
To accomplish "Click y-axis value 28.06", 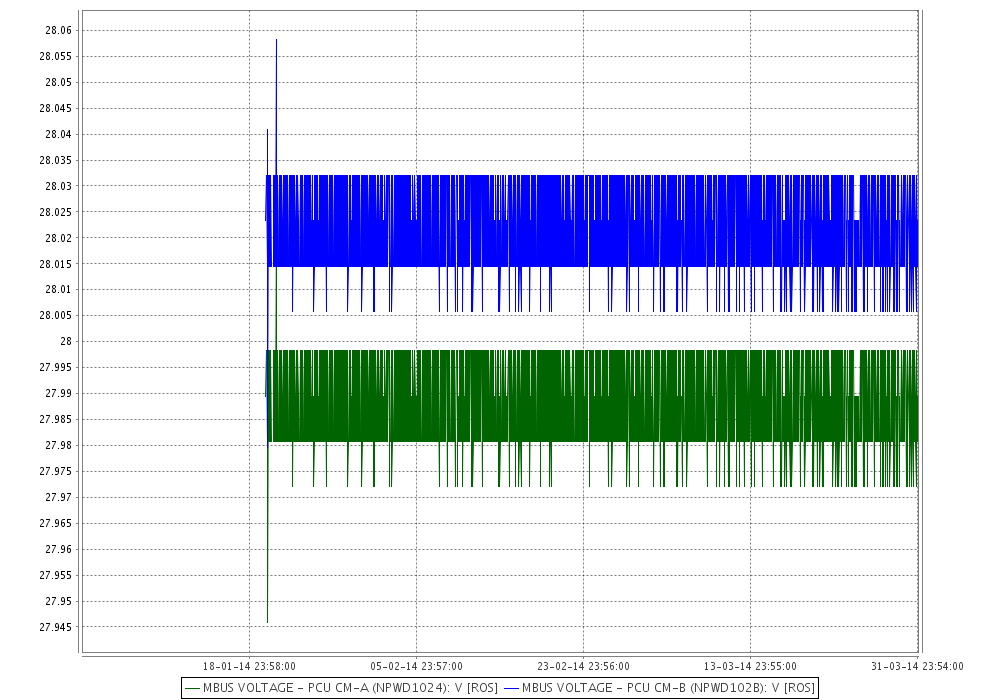I will (59, 30).
